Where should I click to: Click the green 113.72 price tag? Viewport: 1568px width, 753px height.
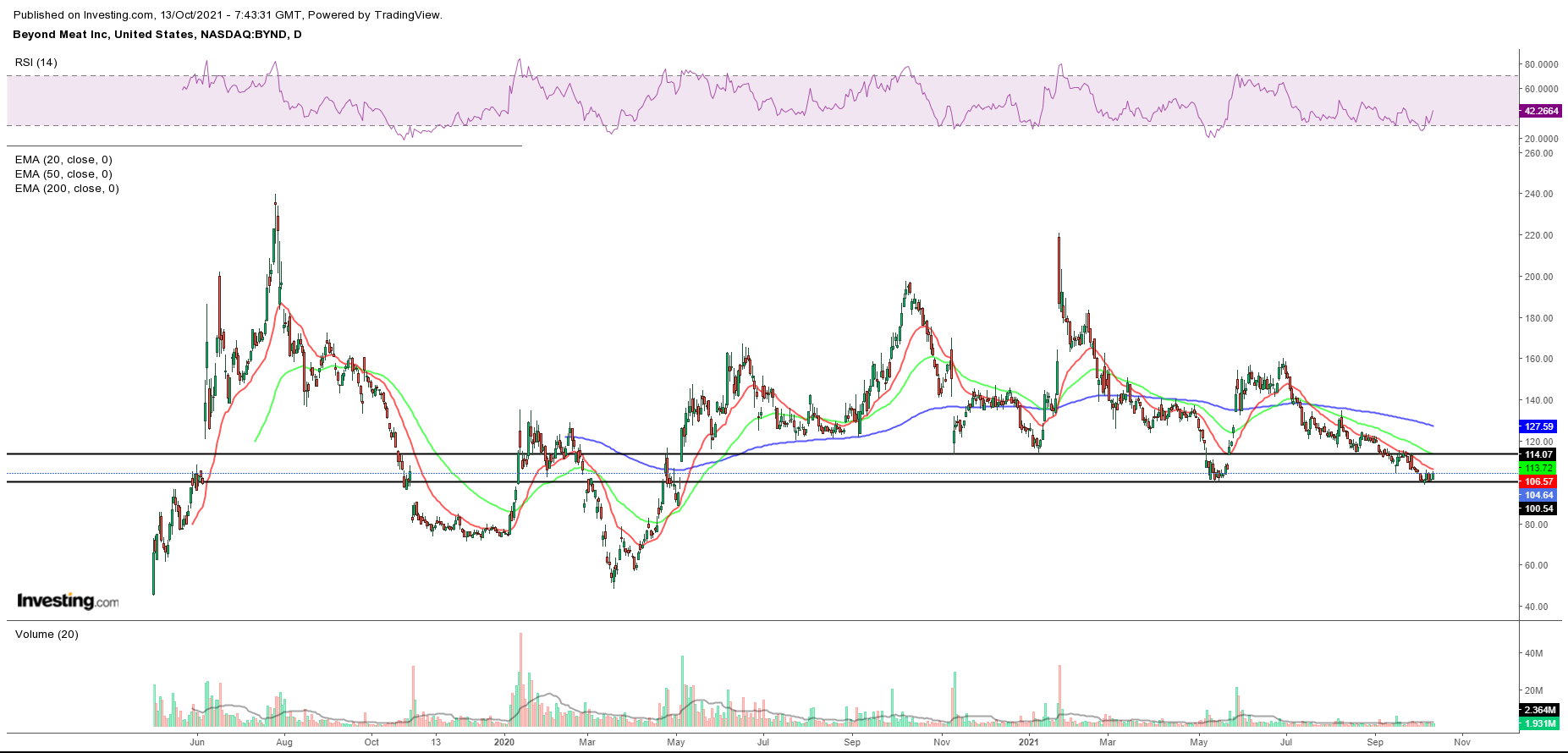pos(1538,468)
